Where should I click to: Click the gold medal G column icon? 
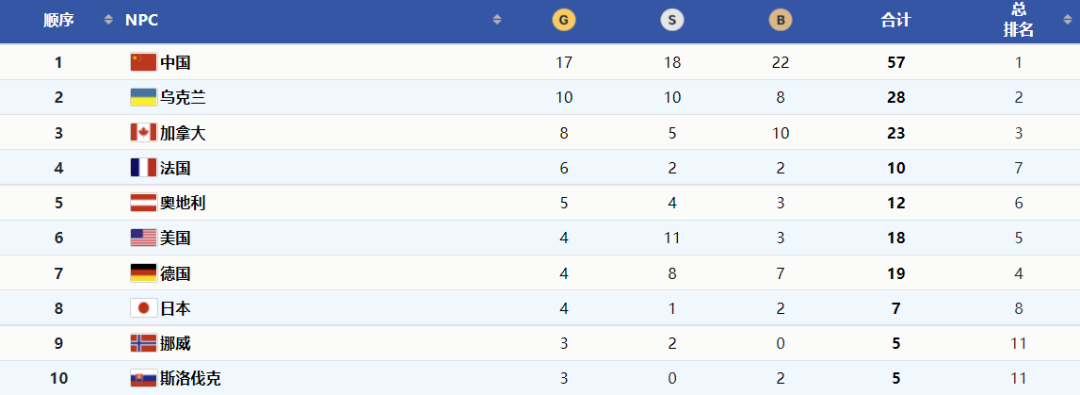click(x=563, y=21)
